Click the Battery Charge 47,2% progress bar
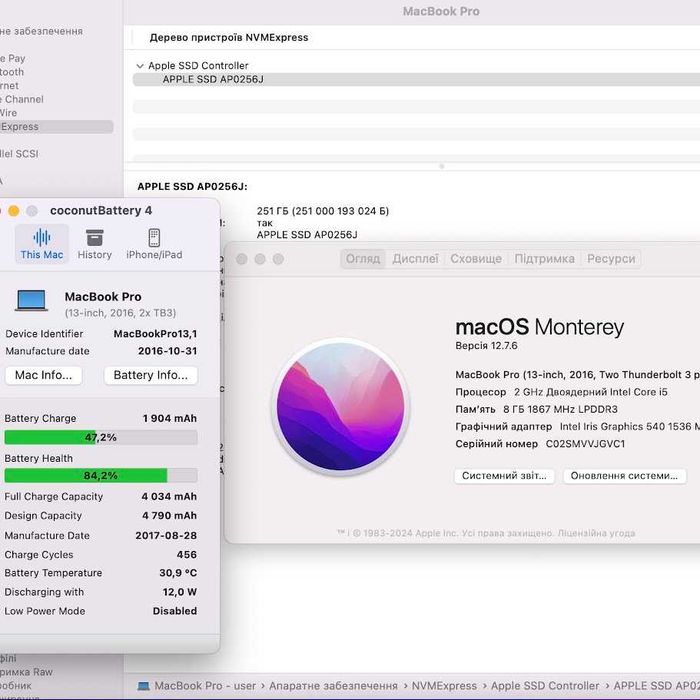This screenshot has height=700, width=700. click(101, 437)
